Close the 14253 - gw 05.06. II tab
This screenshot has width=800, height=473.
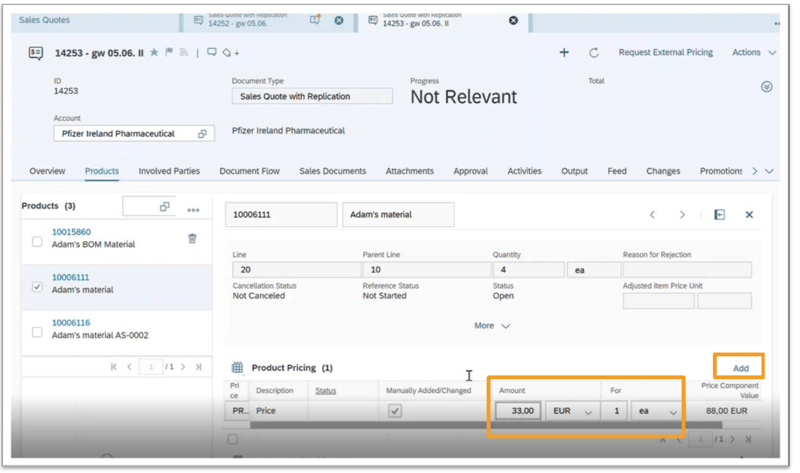[513, 20]
